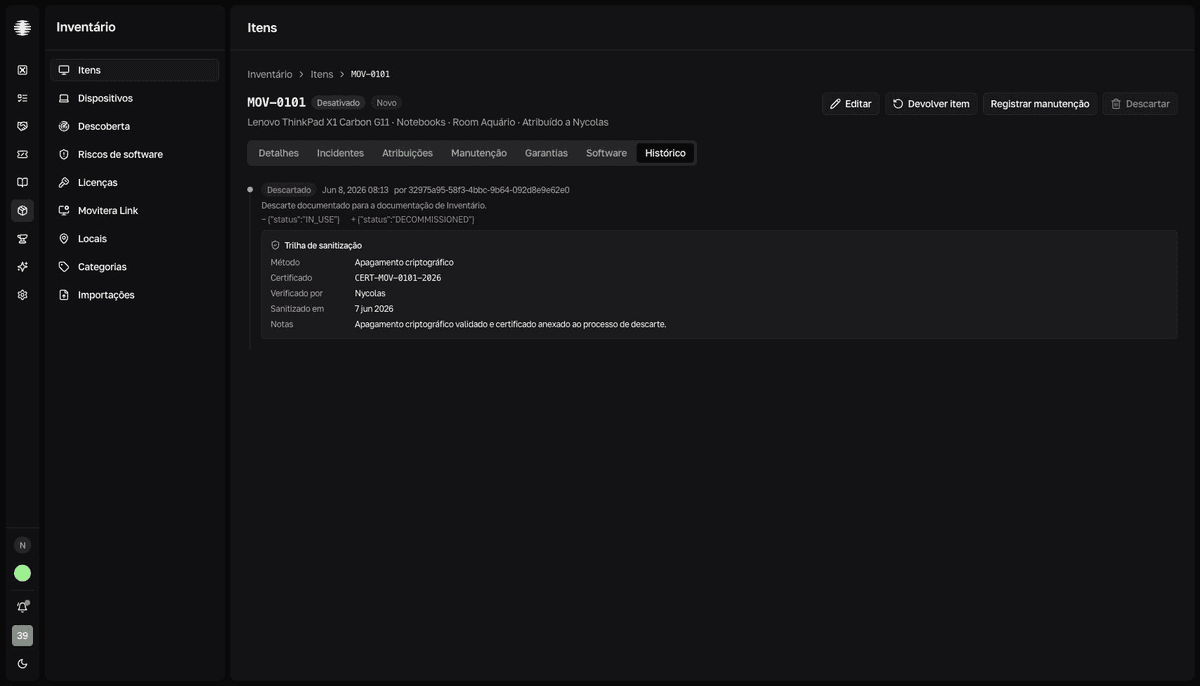
Task: Click the sanitized date 7 jun 2026
Action: tap(374, 309)
